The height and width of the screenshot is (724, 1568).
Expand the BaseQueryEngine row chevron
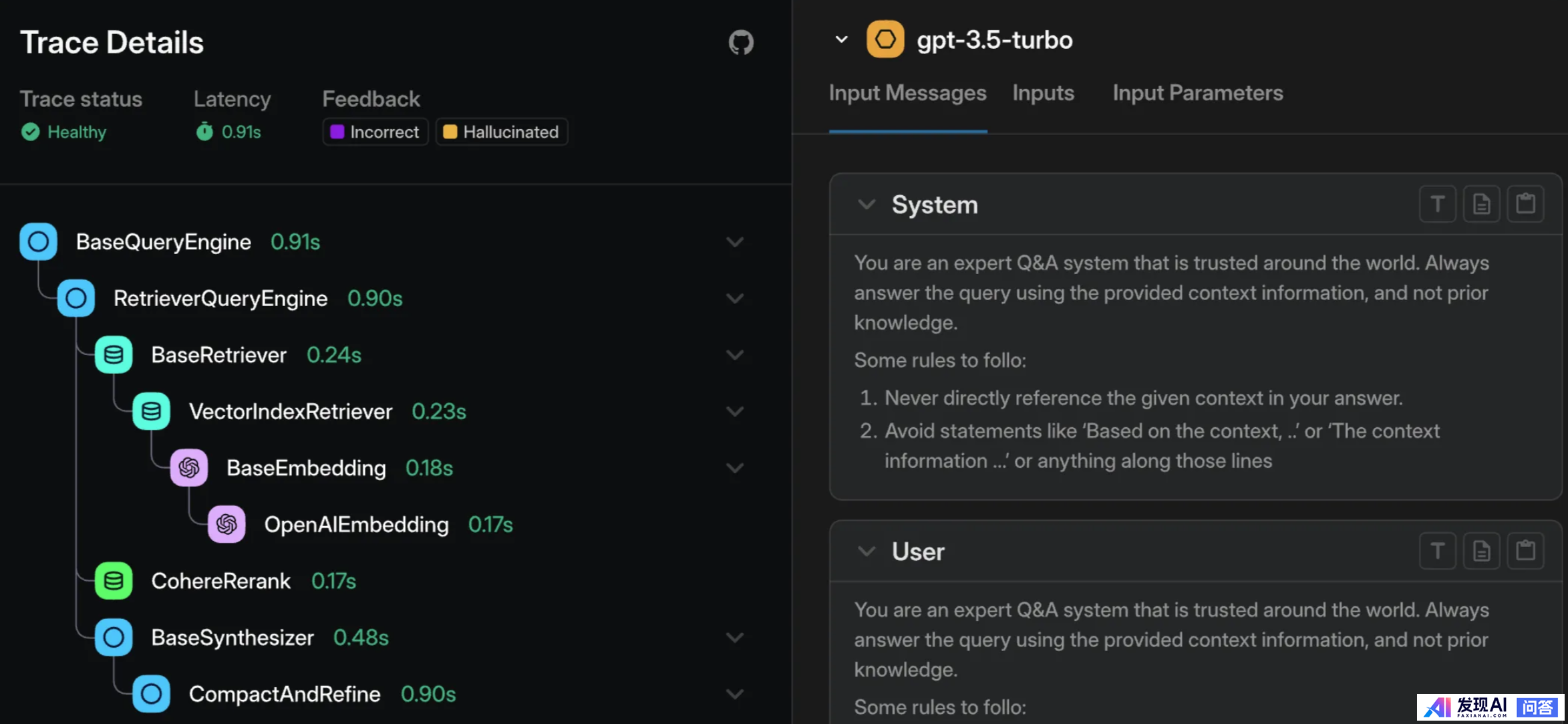(735, 242)
